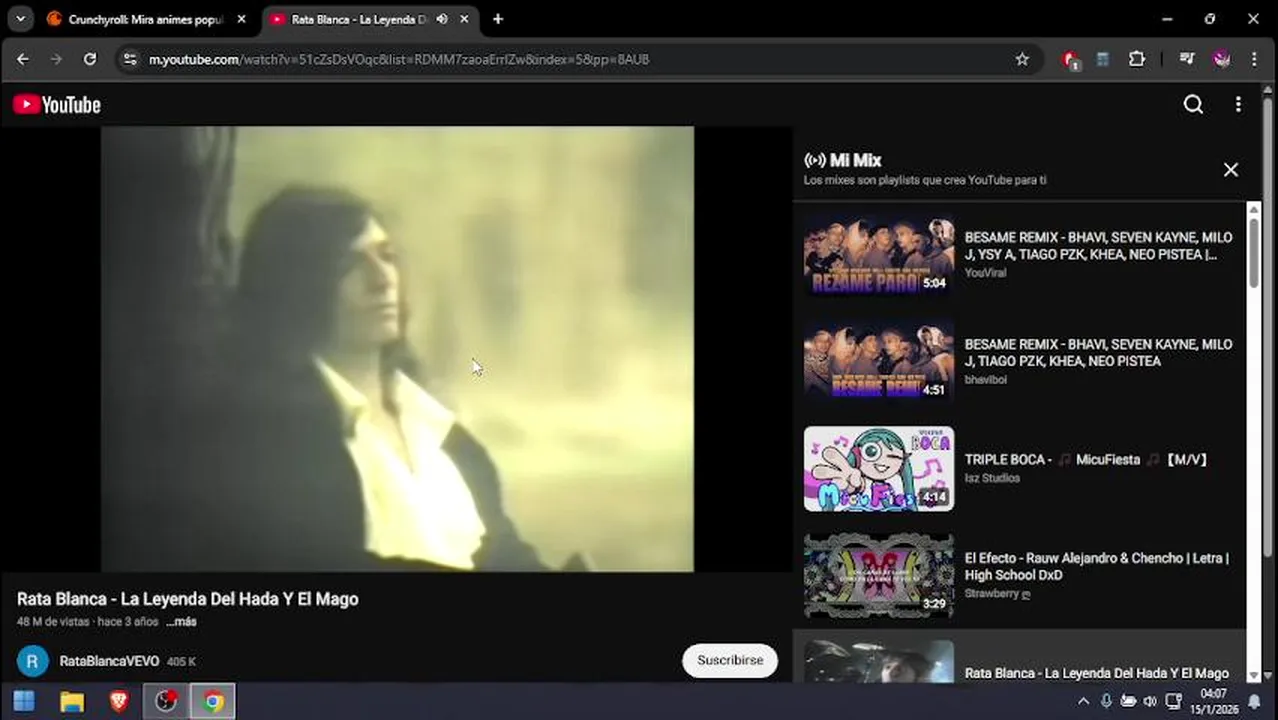
Task: Open a new browser tab
Action: pos(497,19)
